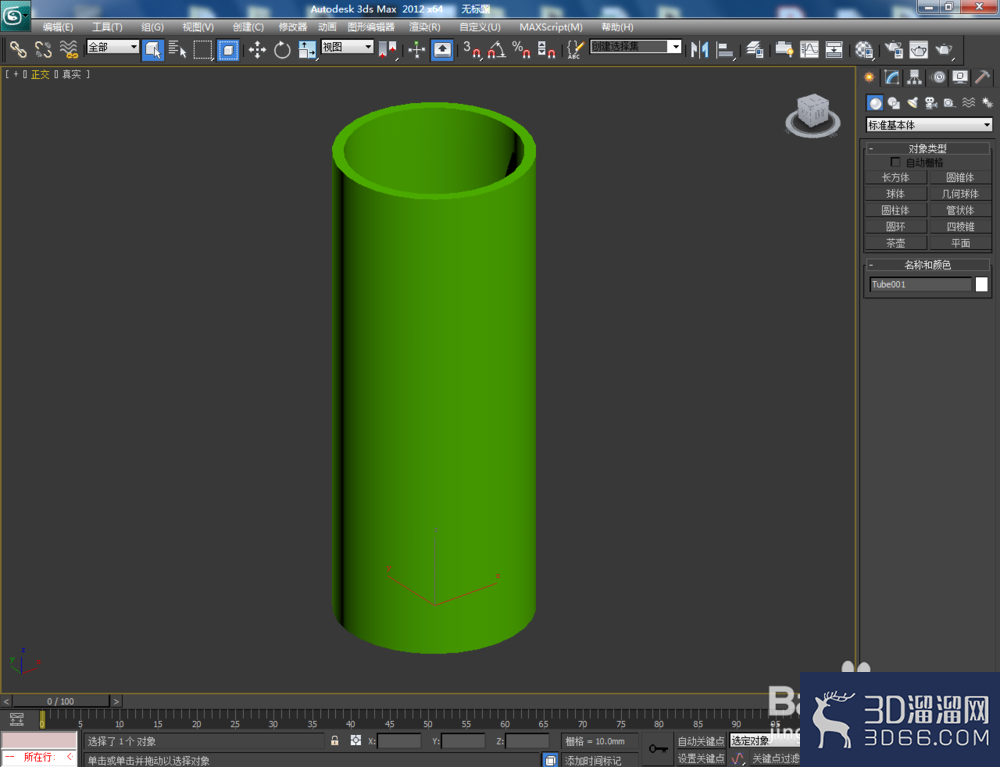Click the 球体 button
Viewport: 1000px width, 767px height.
895,194
